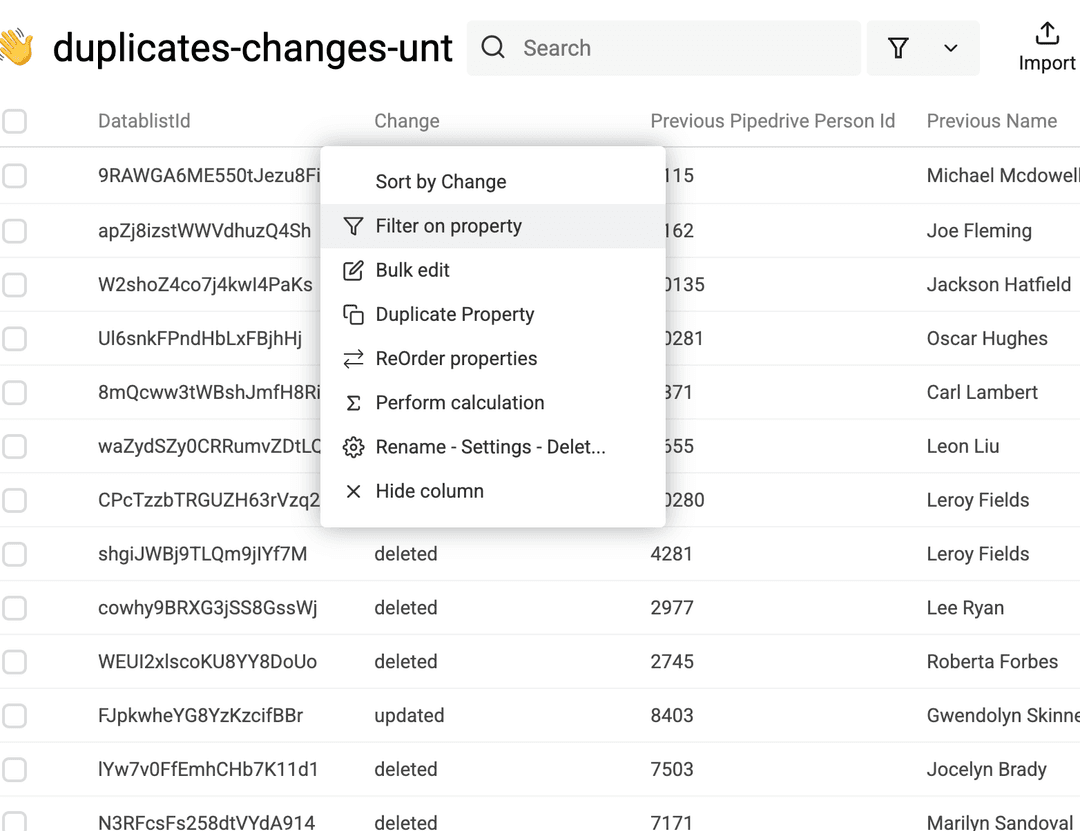Select the Bulk edit pencil icon
The image size is (1080, 831).
353,270
